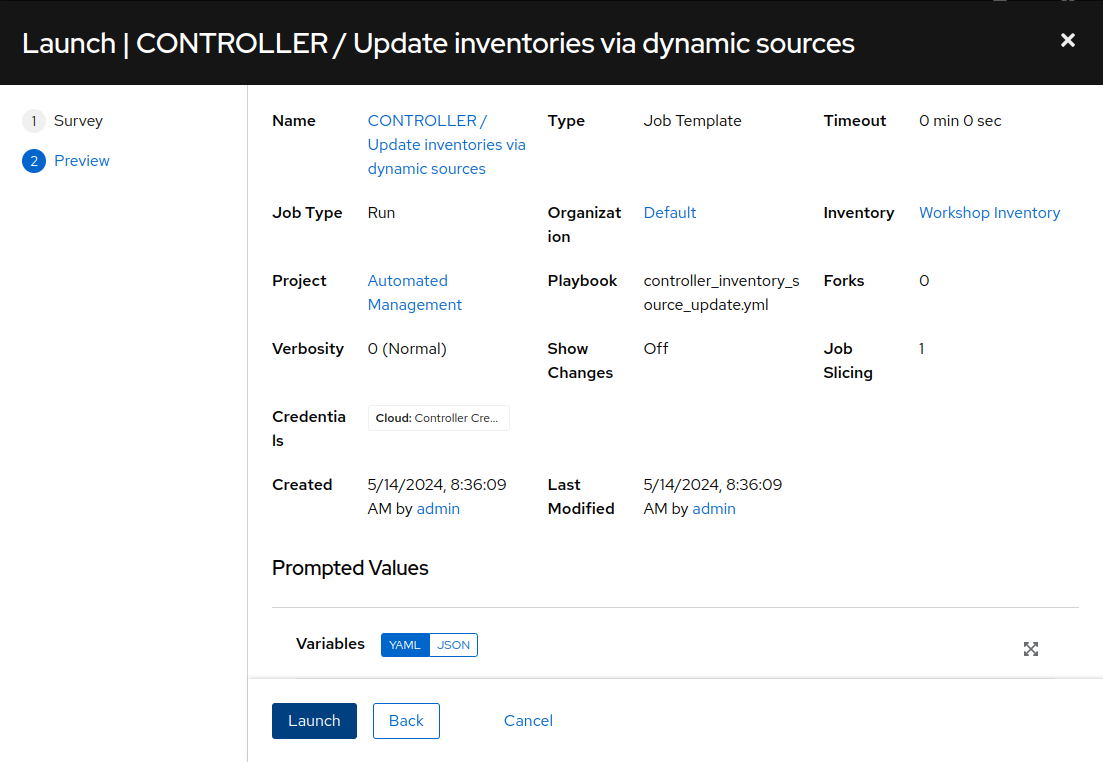Click the Run job type value
This screenshot has height=762, width=1103.
point(381,212)
